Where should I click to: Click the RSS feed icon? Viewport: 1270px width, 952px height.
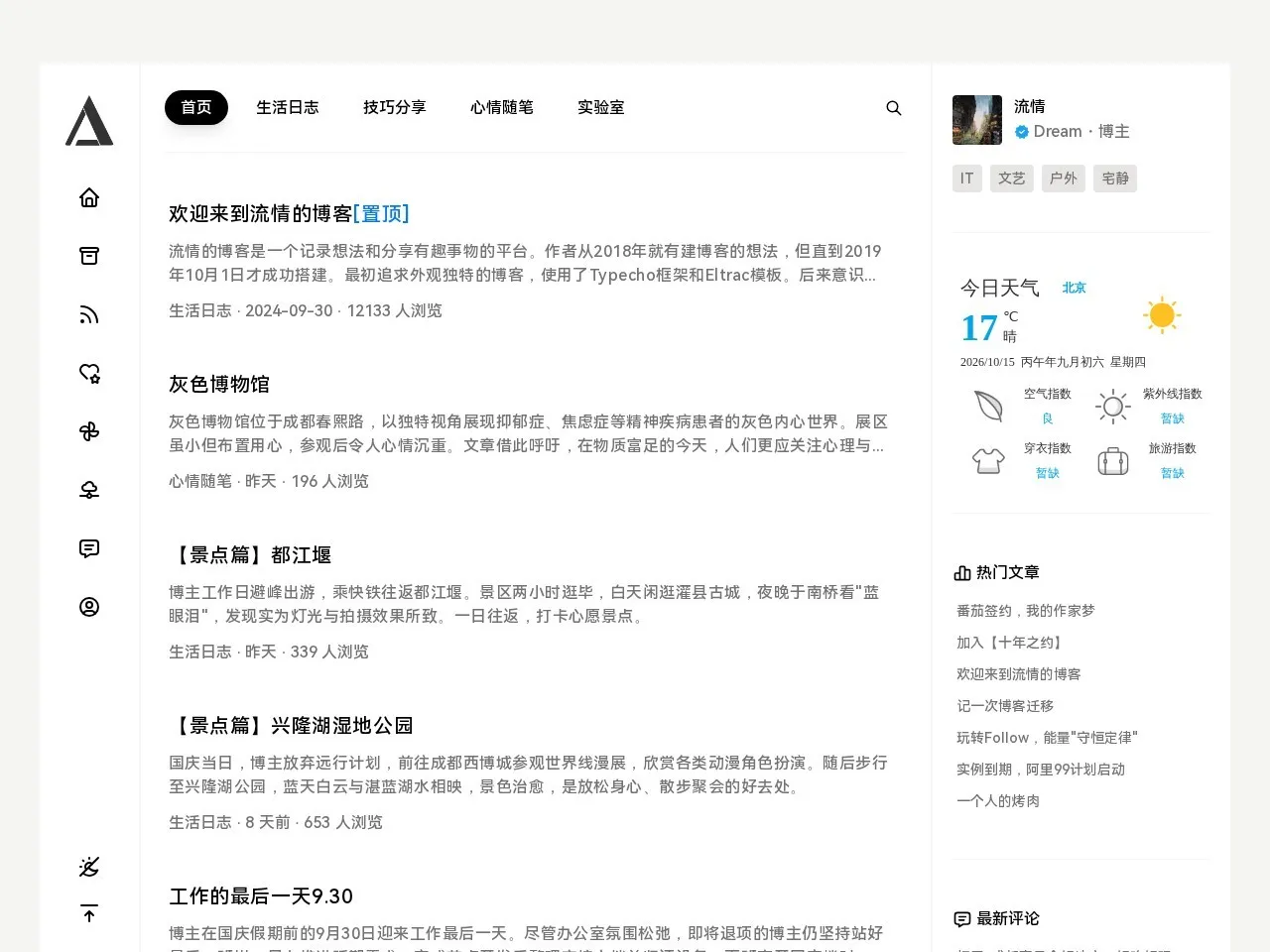(89, 314)
